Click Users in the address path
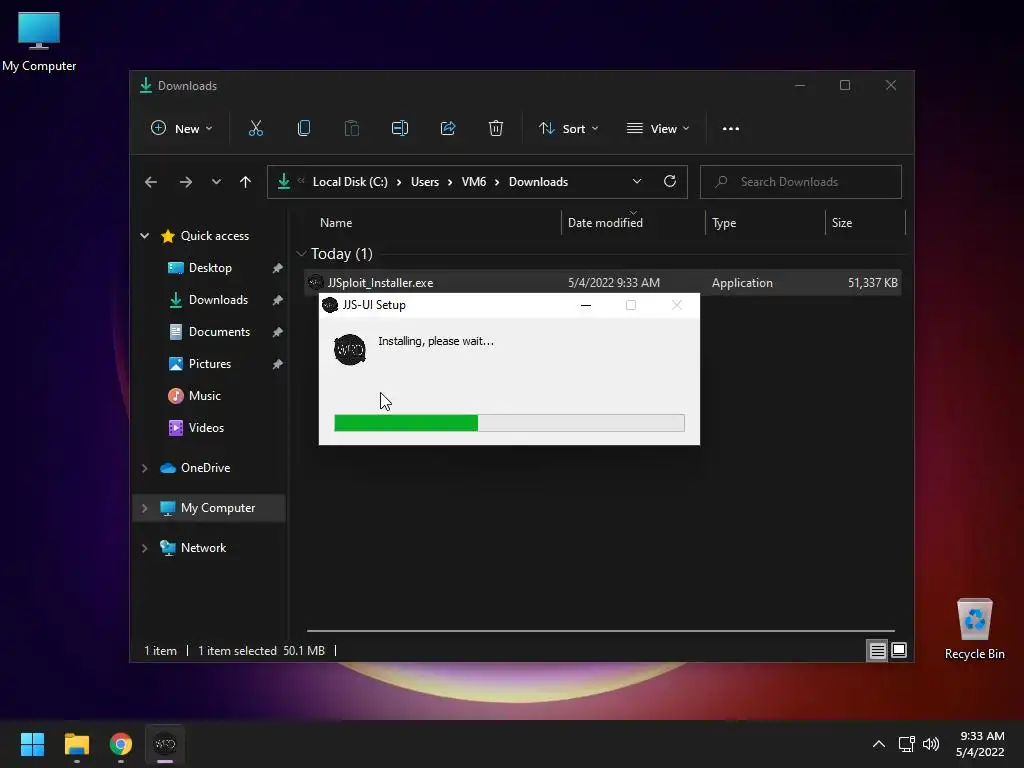The width and height of the screenshot is (1024, 768). pyautogui.click(x=424, y=182)
